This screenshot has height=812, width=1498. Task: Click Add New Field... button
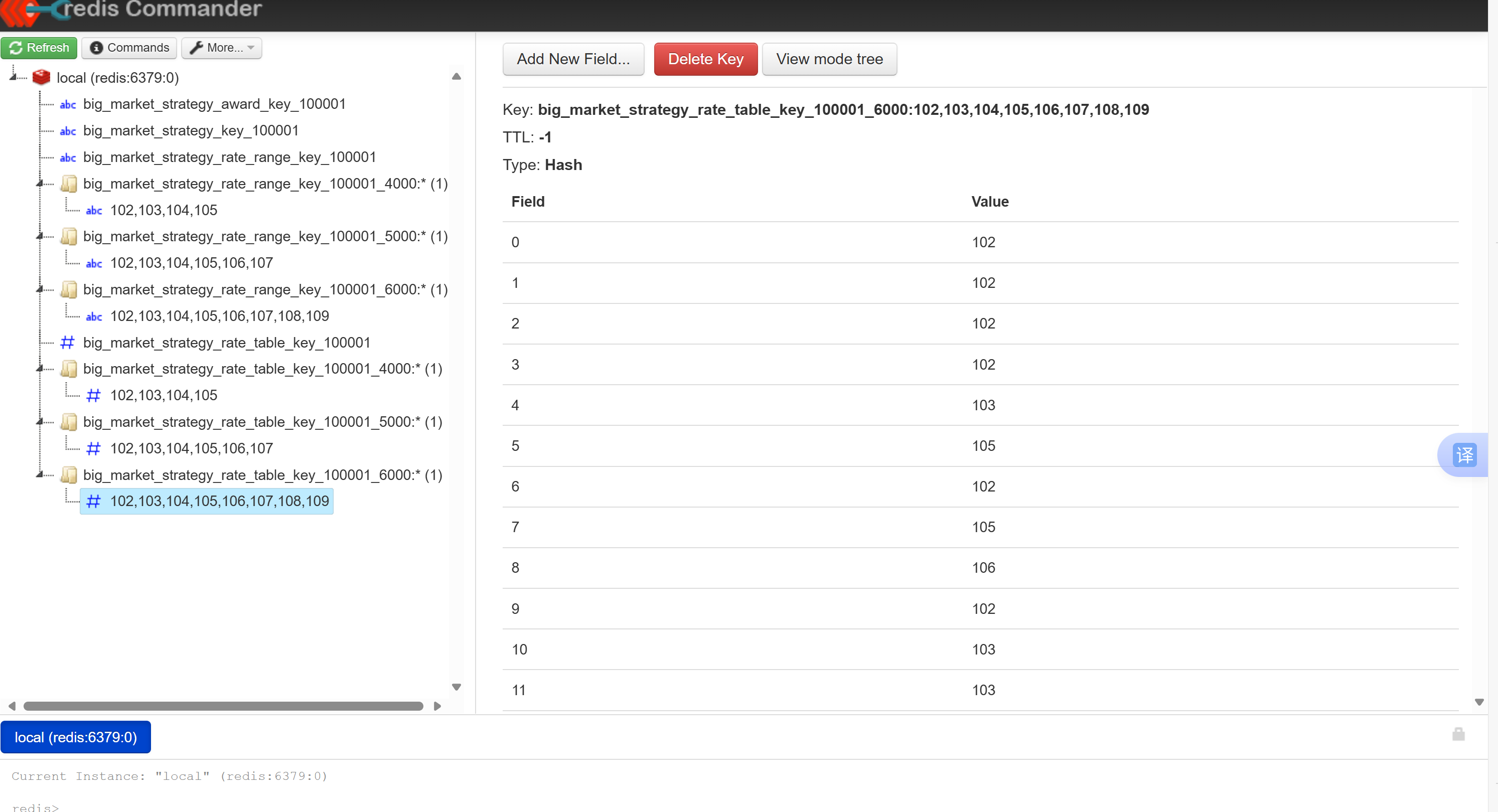[573, 59]
